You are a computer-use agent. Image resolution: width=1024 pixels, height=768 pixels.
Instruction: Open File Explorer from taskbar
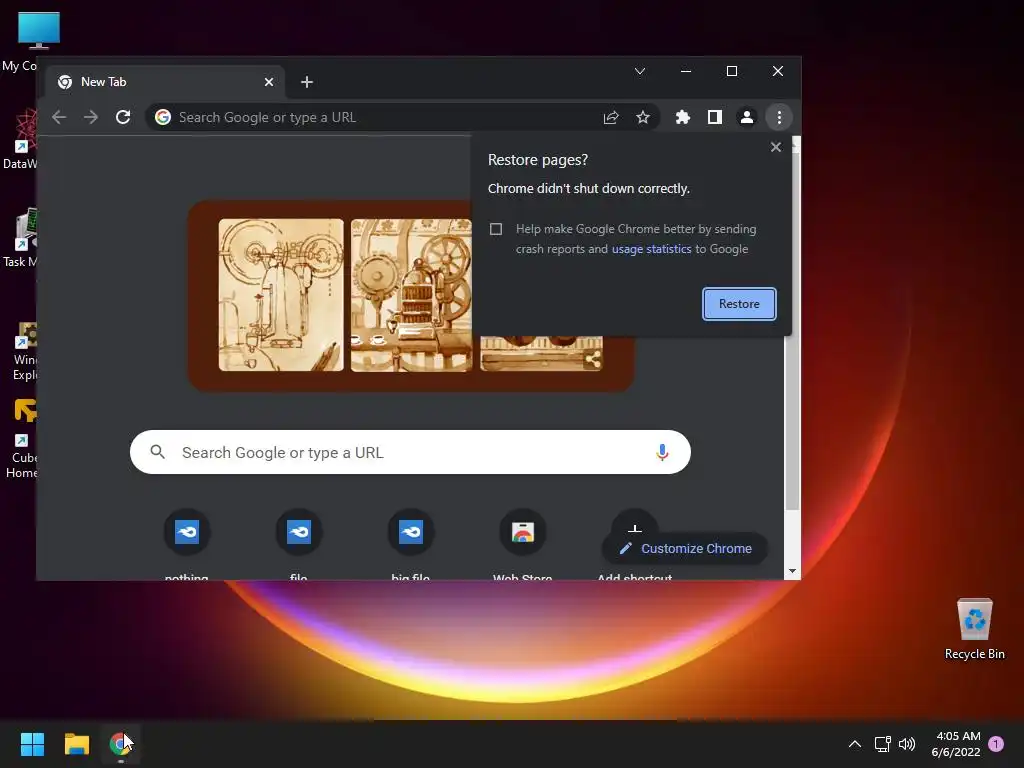pos(76,744)
